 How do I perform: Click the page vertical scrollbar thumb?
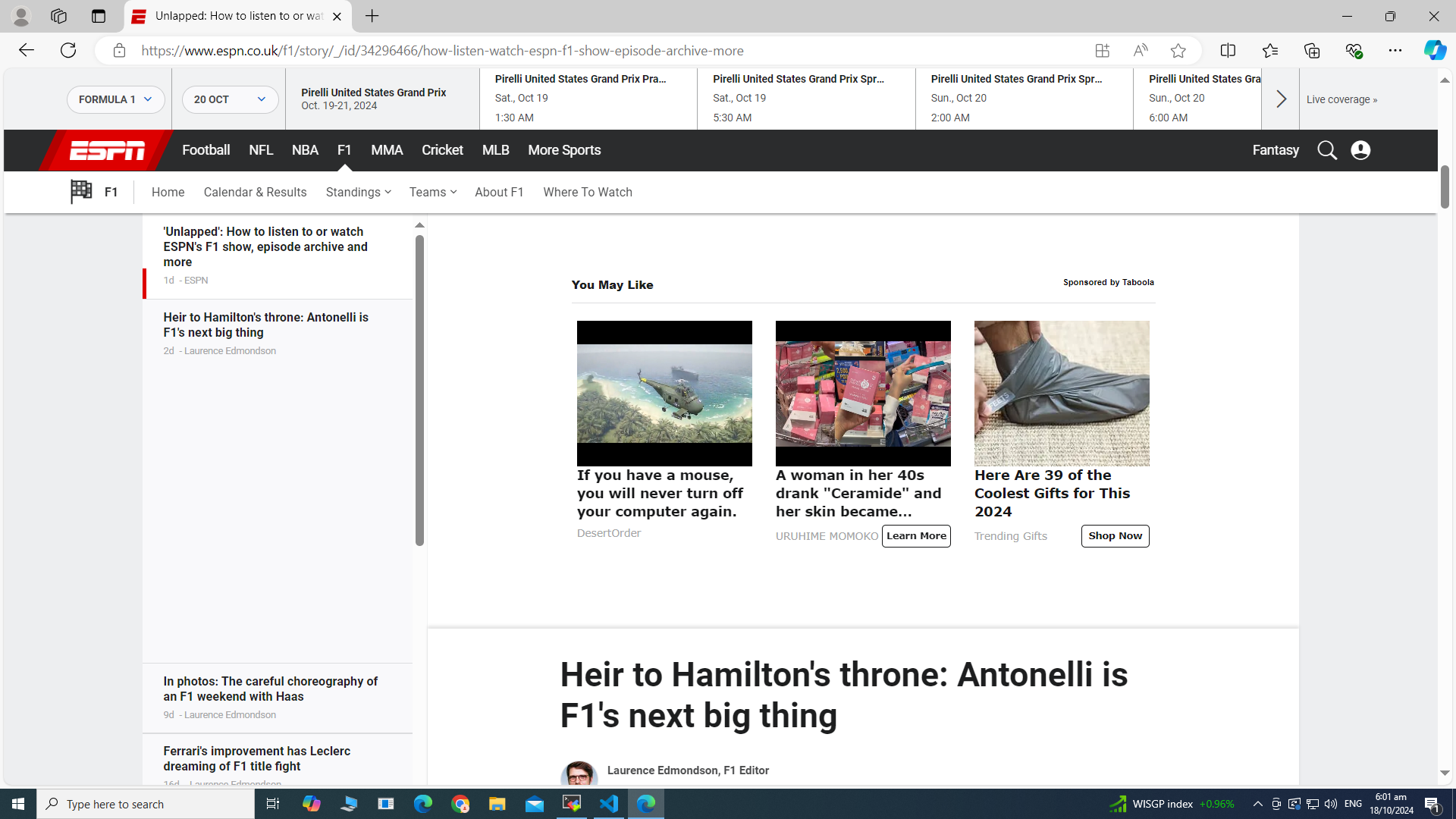click(1445, 186)
